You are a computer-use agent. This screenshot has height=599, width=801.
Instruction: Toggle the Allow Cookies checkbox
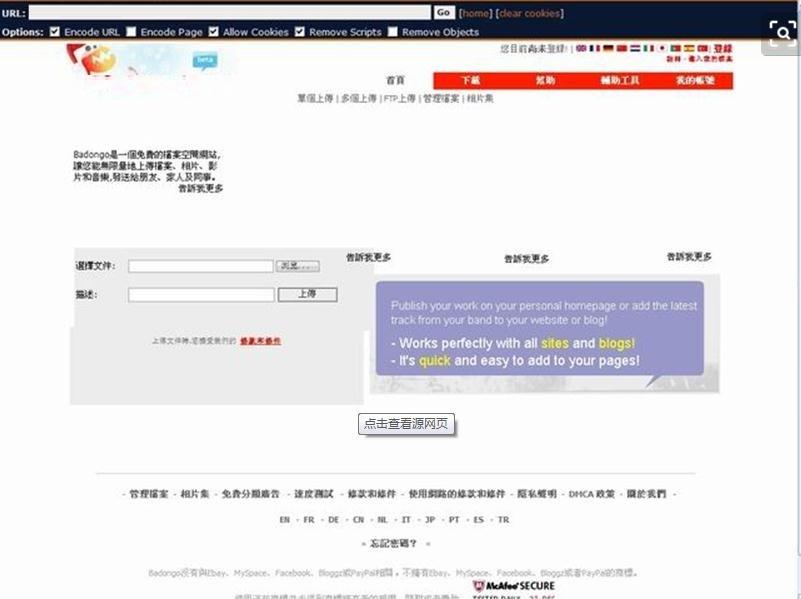pos(214,32)
